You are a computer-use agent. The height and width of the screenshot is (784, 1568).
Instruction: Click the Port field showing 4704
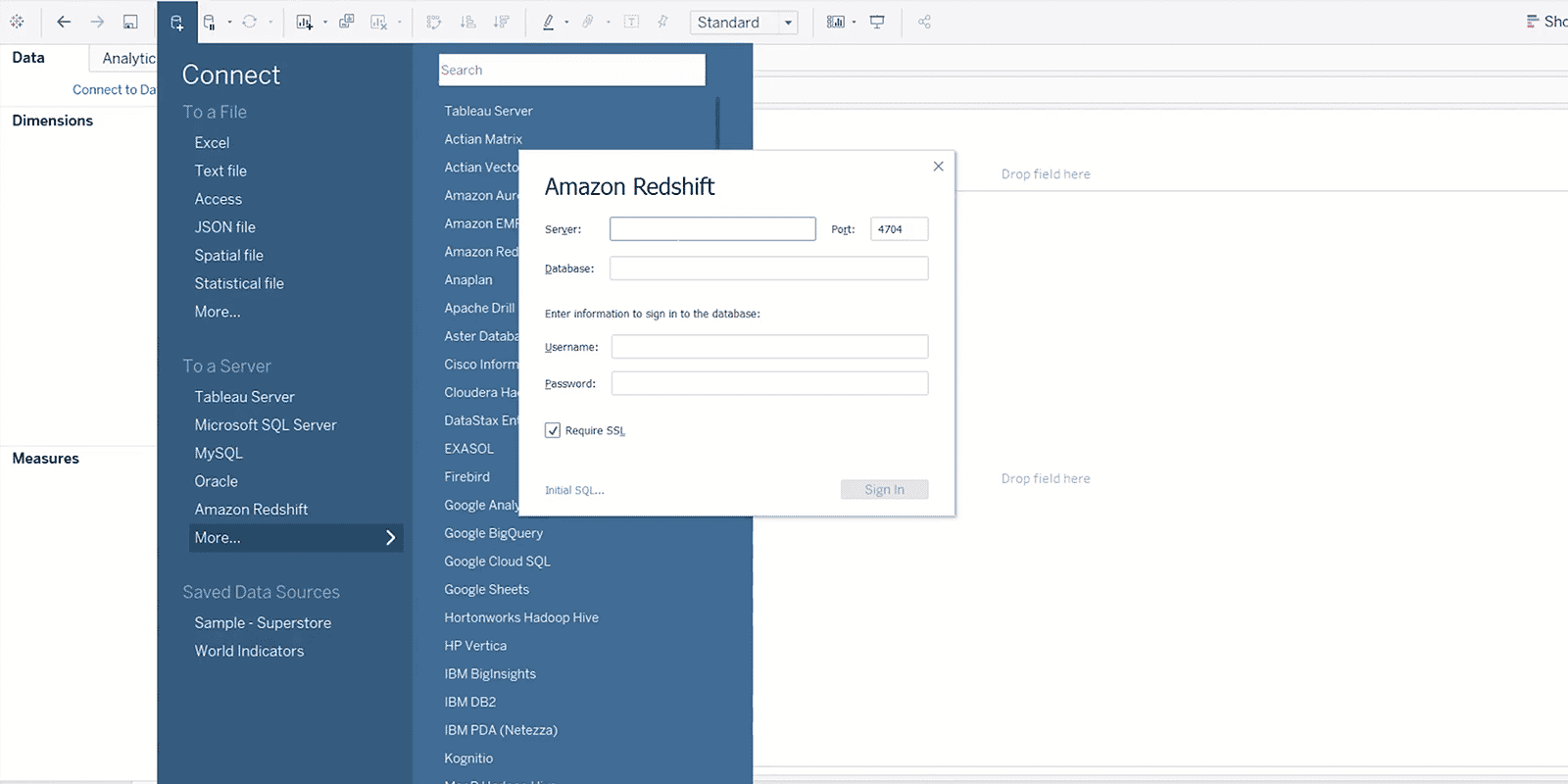(899, 228)
